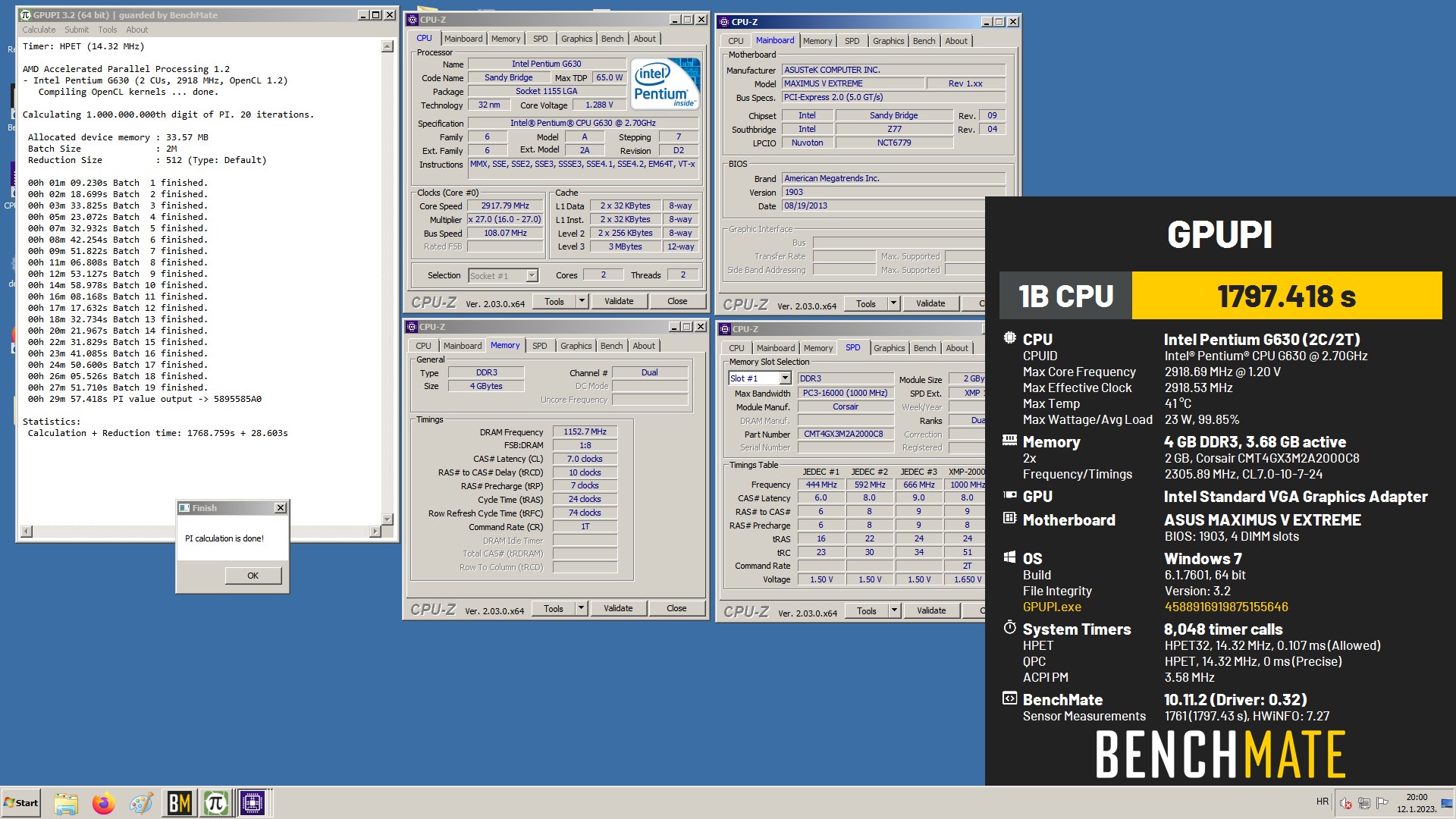Click the Motherboard icon in BenchMate panel
Viewport: 1456px width, 819px height.
point(1009,519)
